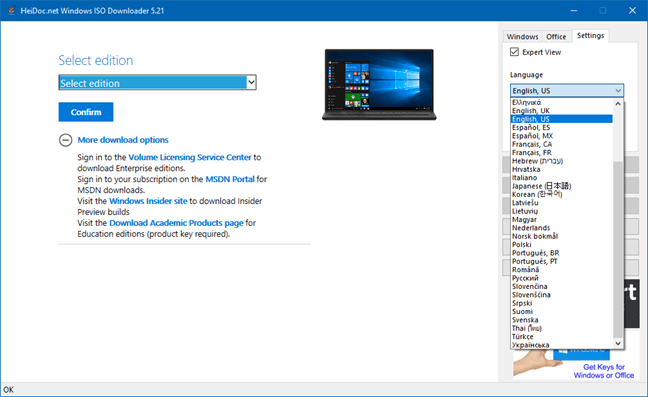The height and width of the screenshot is (397, 648).
Task: Click the language list scrollbar thumb
Action: coord(618,249)
